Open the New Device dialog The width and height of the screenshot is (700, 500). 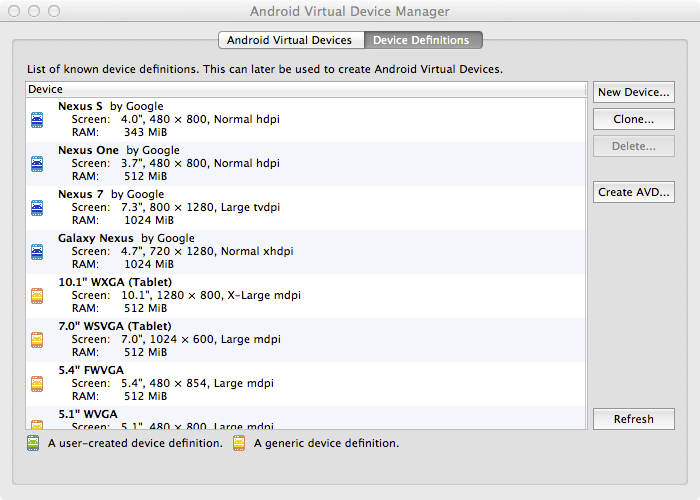coord(633,92)
